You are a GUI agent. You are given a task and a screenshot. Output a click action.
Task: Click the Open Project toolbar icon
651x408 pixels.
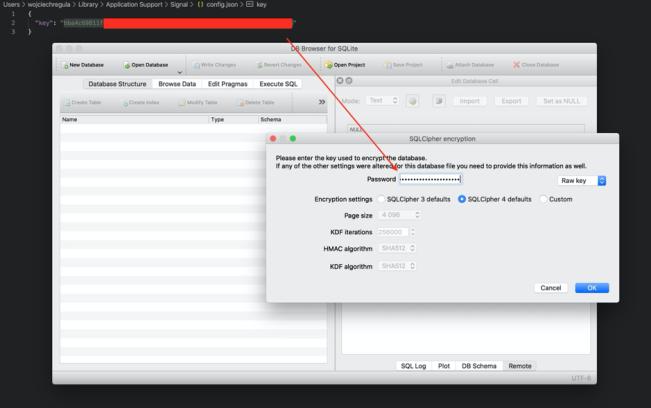(345, 65)
